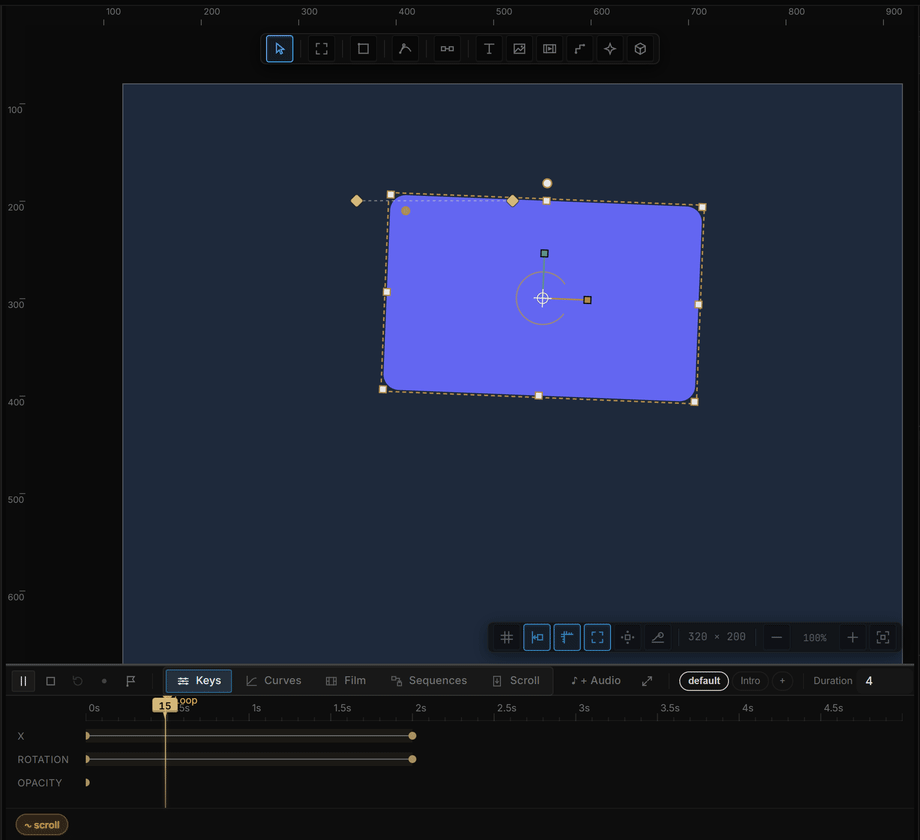The height and width of the screenshot is (840, 920).
Task: Pause the animation playback
Action: click(x=23, y=681)
